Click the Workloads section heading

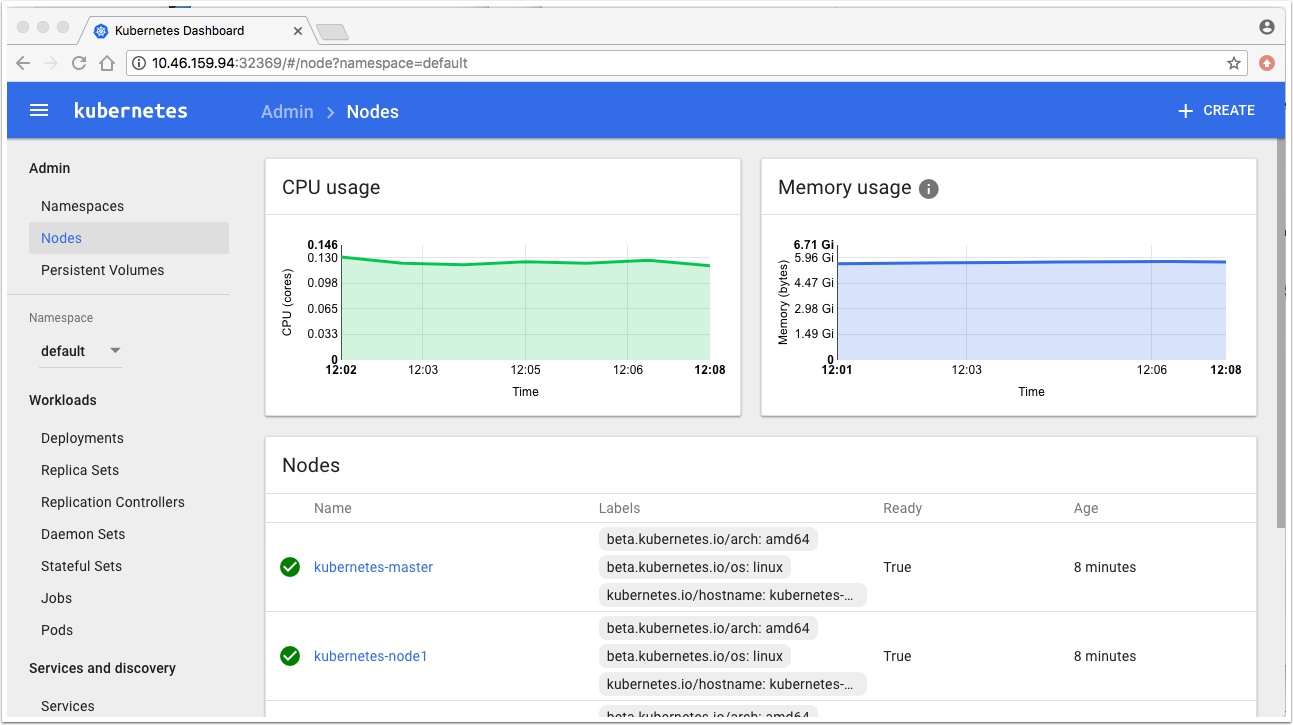click(x=63, y=400)
